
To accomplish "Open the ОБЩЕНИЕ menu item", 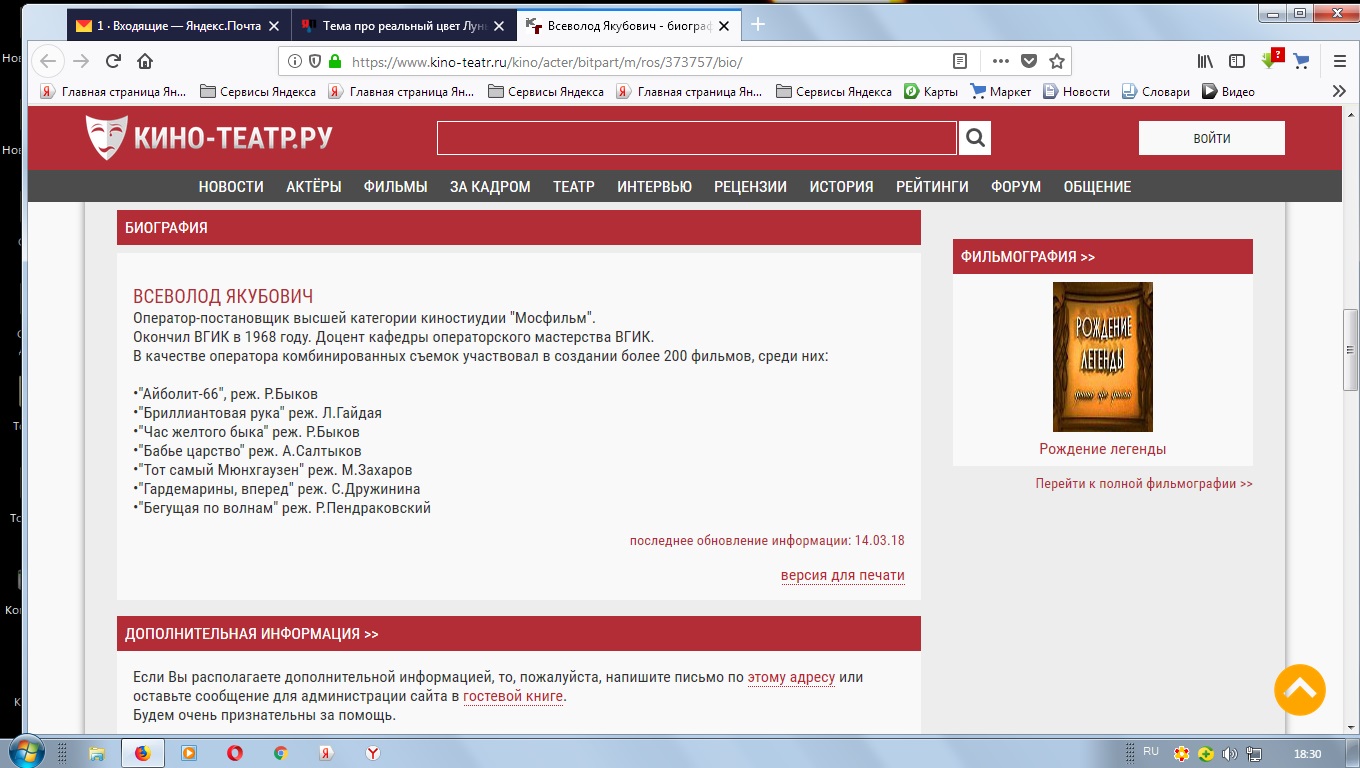I will [1097, 187].
